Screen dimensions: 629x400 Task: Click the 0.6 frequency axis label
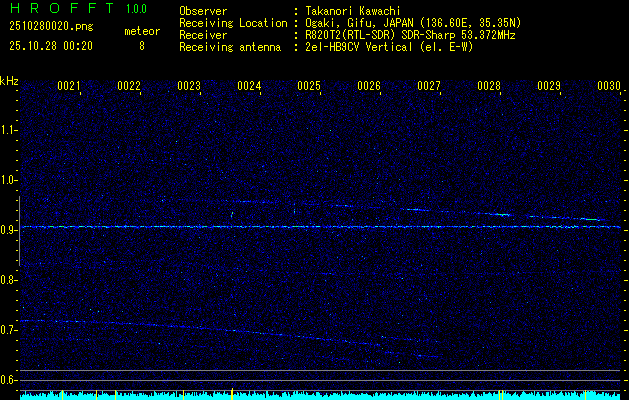pos(9,380)
